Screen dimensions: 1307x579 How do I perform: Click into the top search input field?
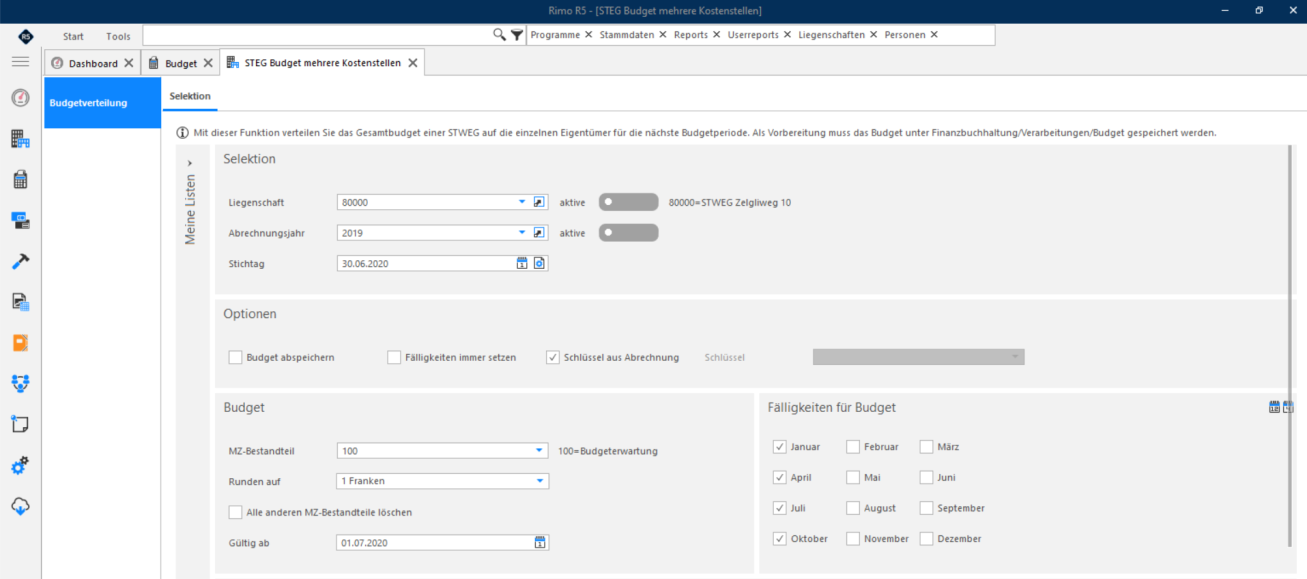(x=317, y=35)
